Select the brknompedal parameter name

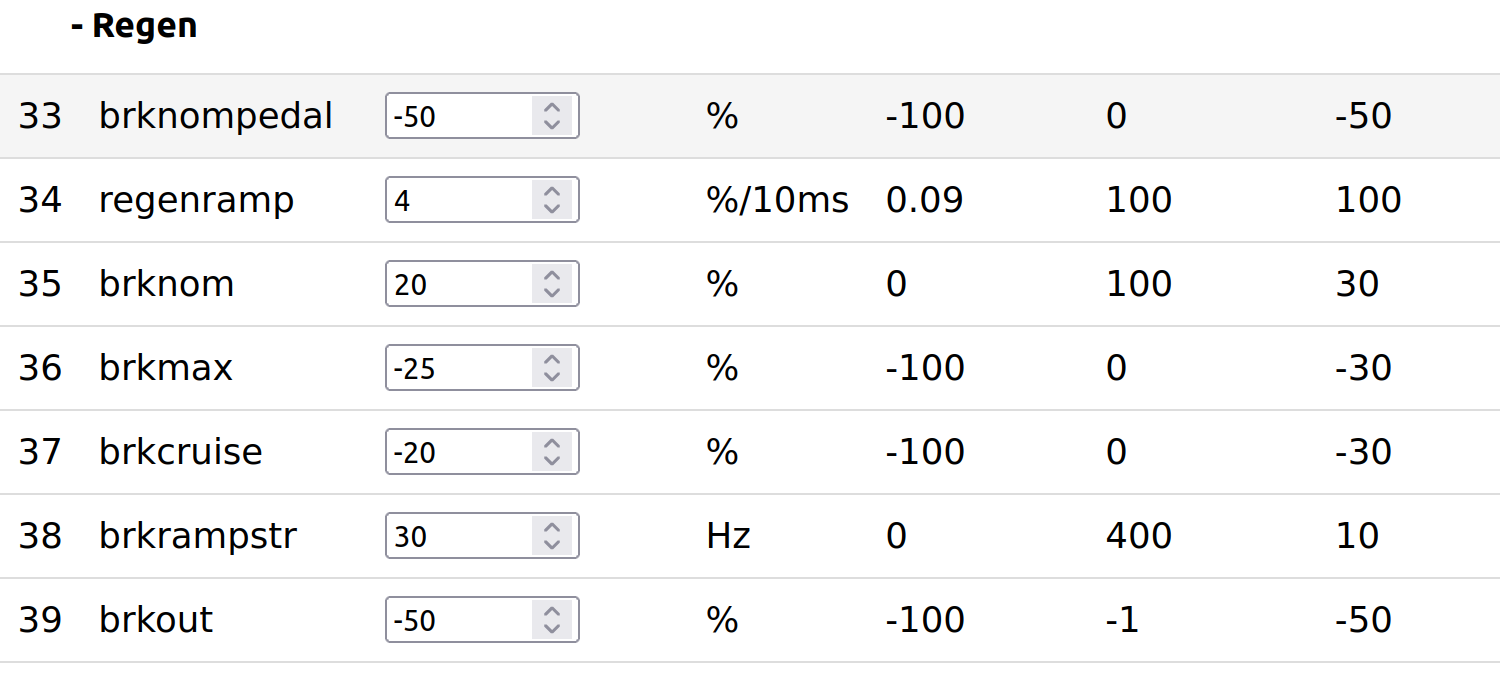tap(215, 116)
